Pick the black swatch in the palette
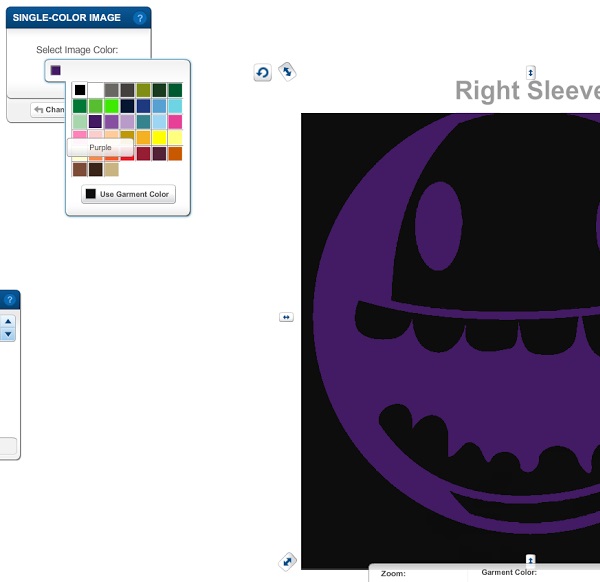 80,90
